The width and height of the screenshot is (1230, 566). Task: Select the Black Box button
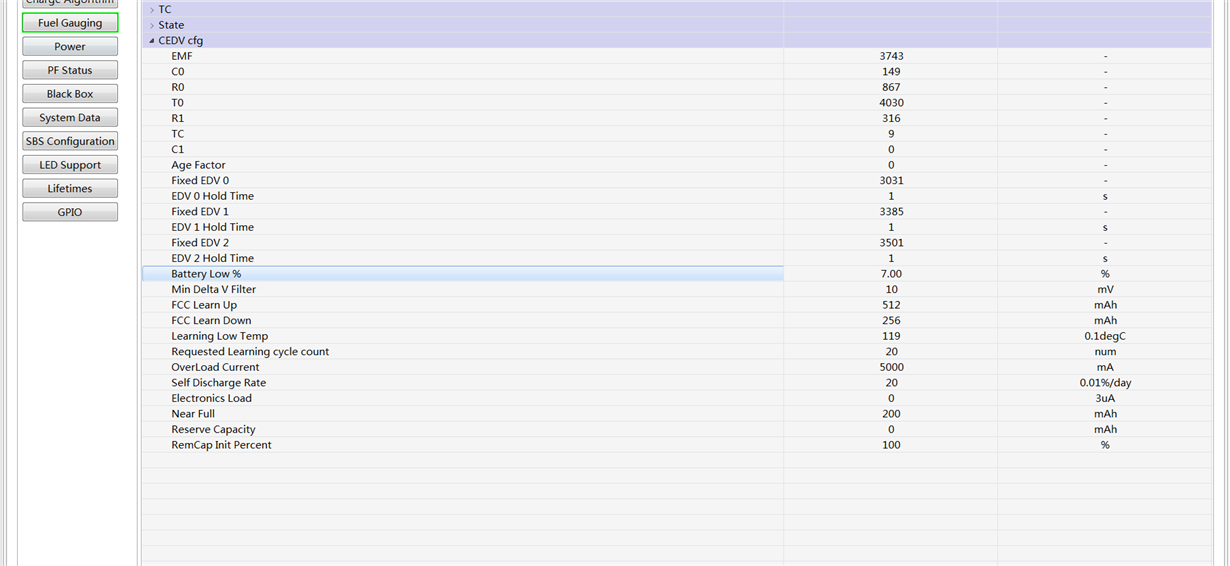pos(70,94)
